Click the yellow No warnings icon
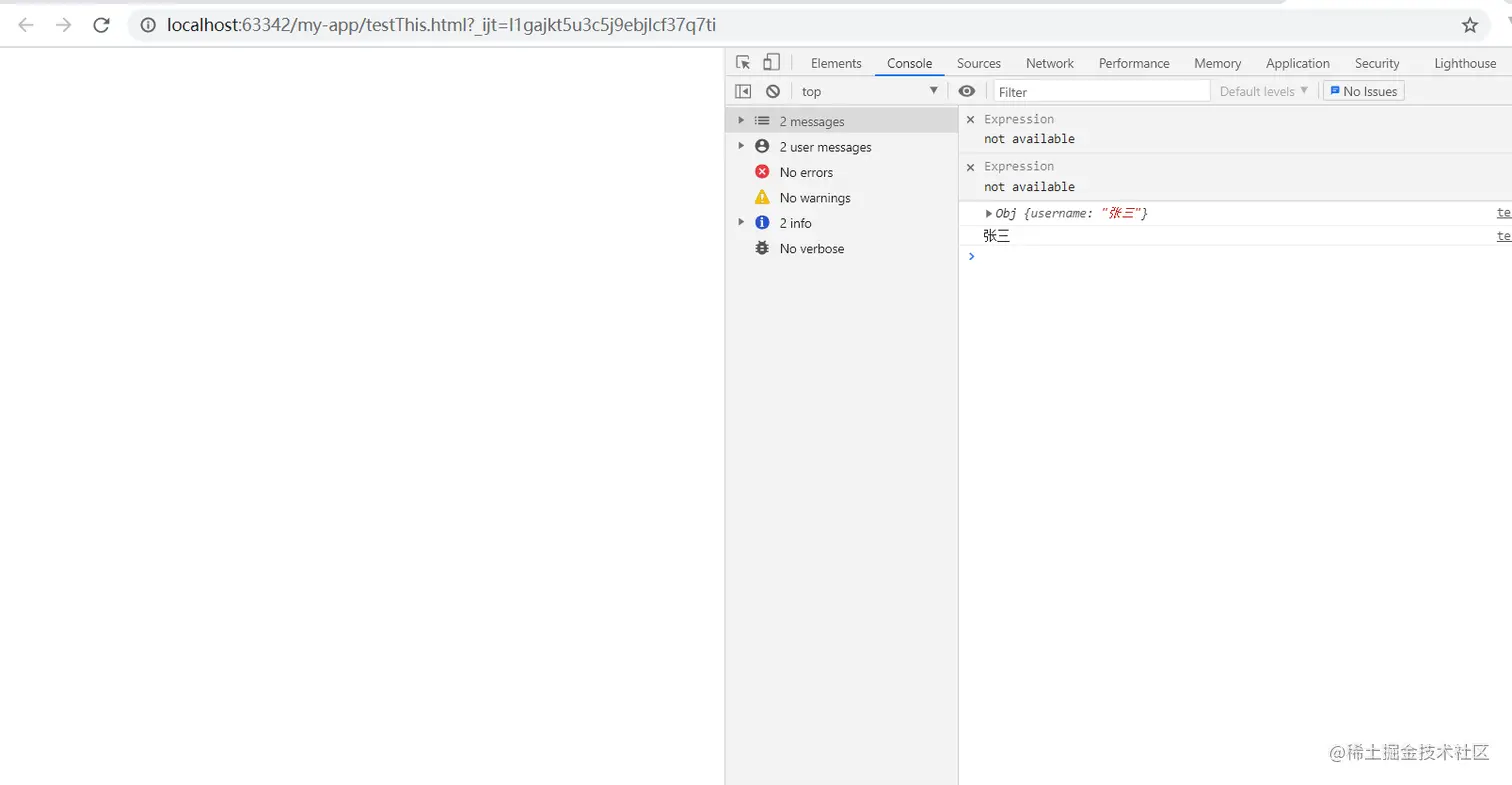 coord(762,197)
